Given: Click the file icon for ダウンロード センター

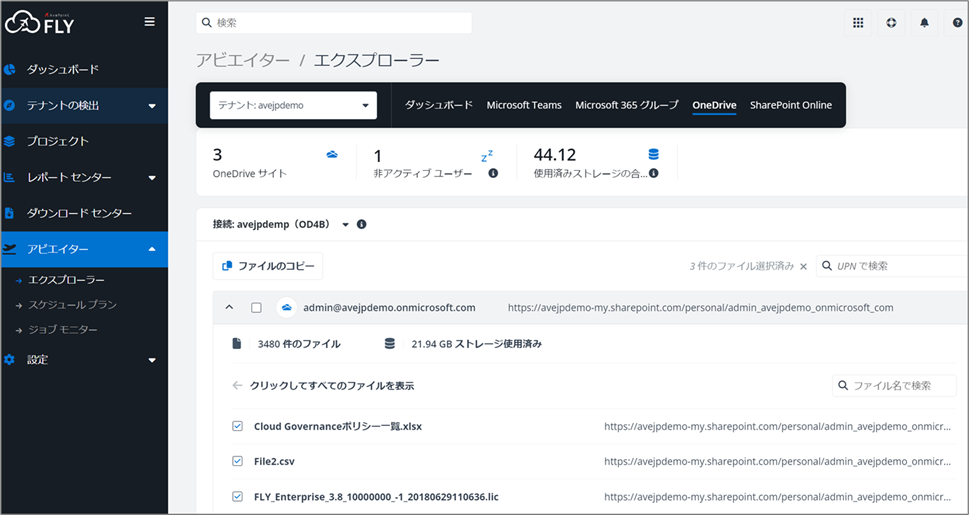Looking at the screenshot, I should coord(9,213).
